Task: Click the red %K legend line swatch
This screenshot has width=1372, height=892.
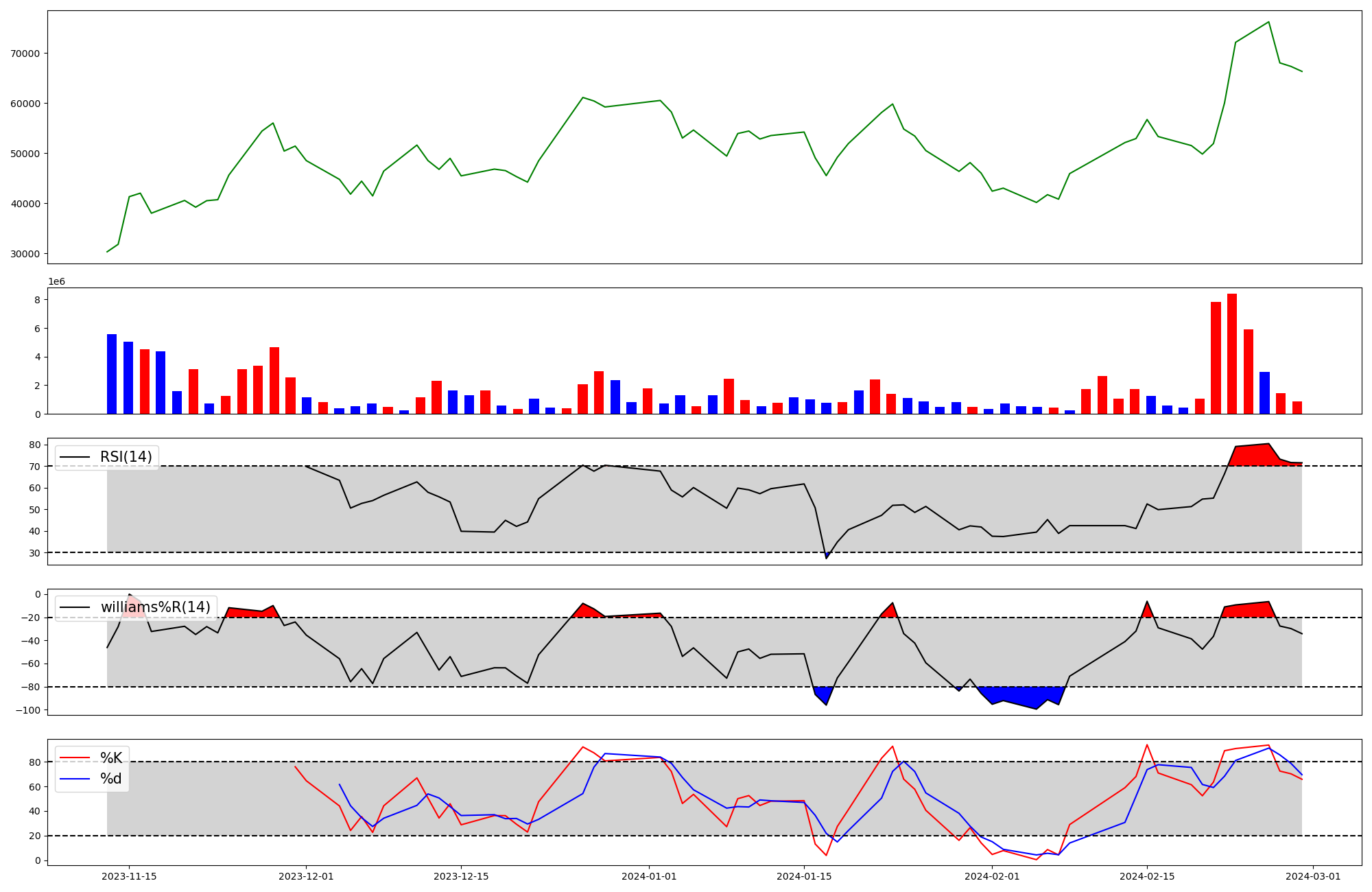Action: (x=75, y=758)
